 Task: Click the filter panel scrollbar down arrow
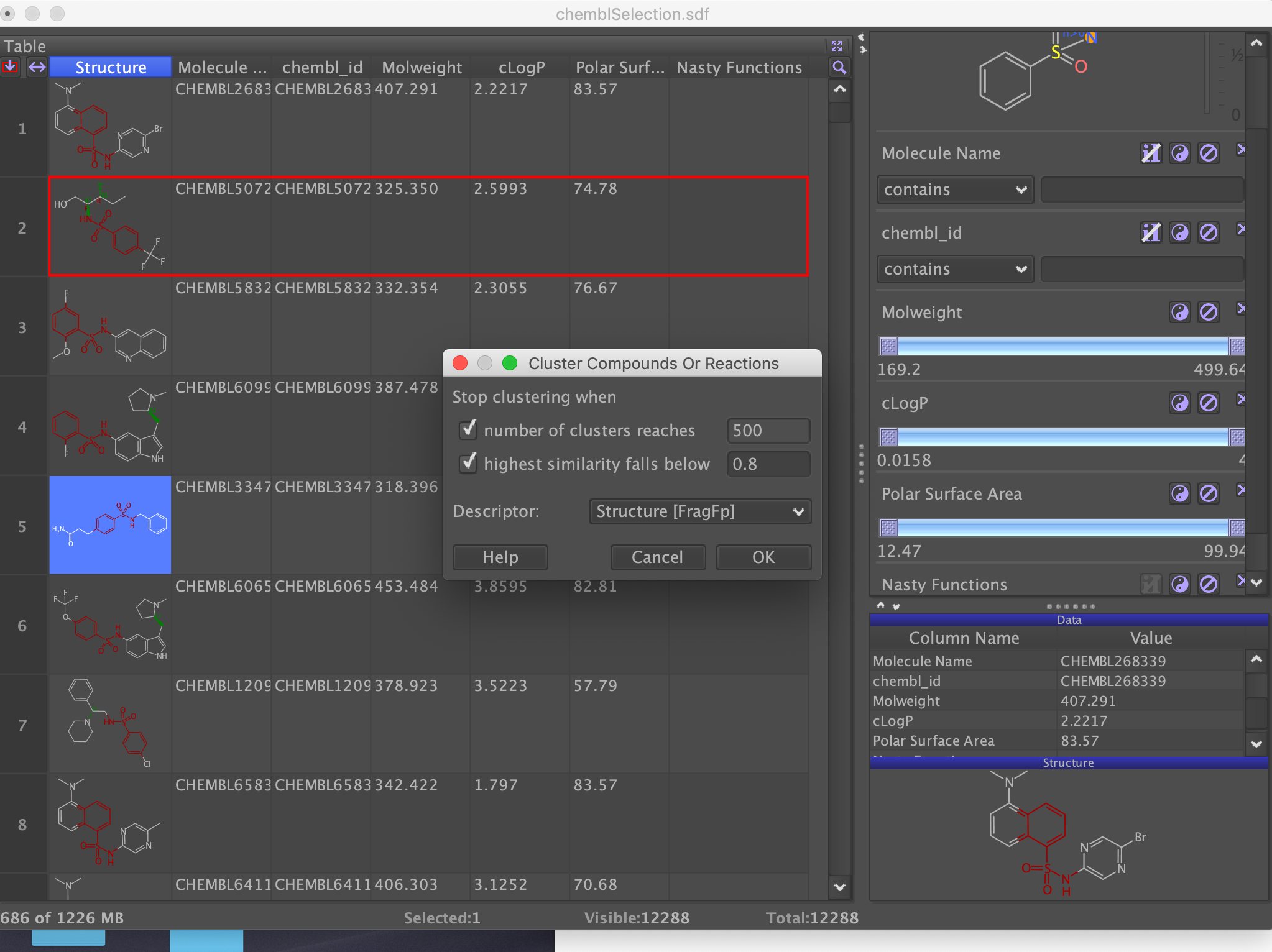click(x=1256, y=582)
